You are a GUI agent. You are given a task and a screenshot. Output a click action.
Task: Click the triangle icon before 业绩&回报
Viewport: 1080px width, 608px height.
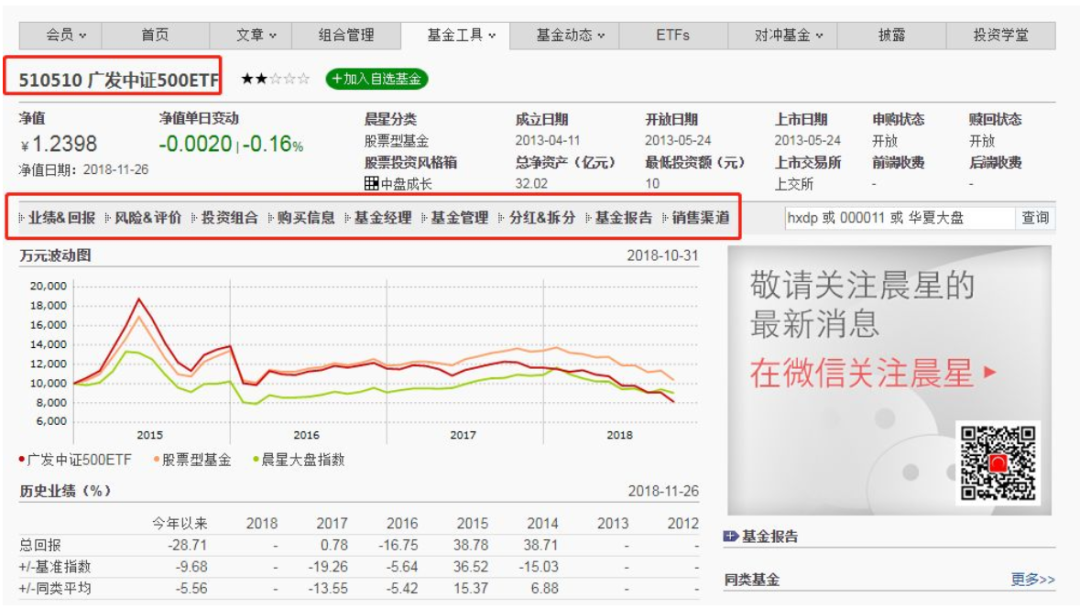21,217
